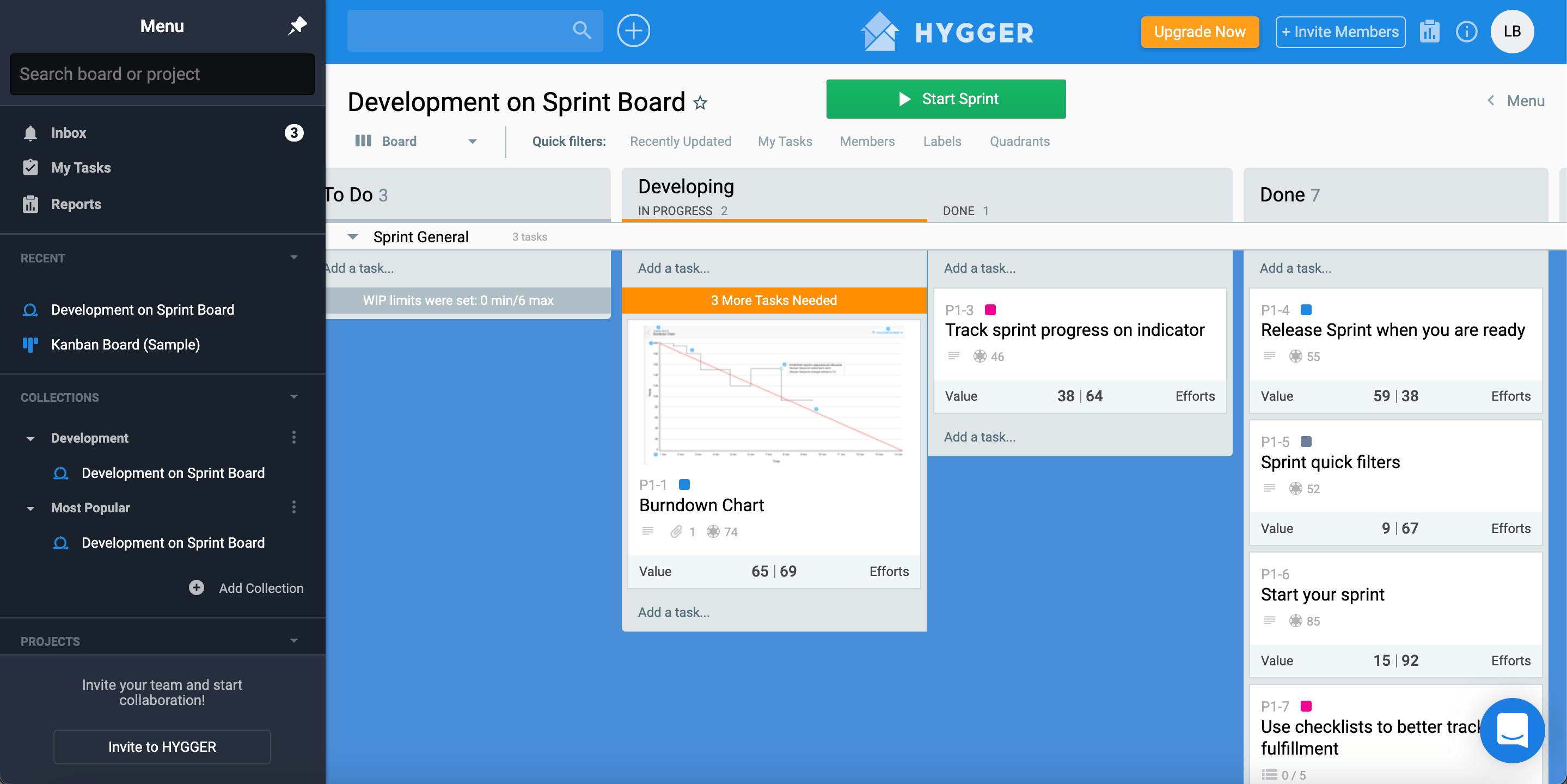
Task: Open Reports in the side menu
Action: 76,204
